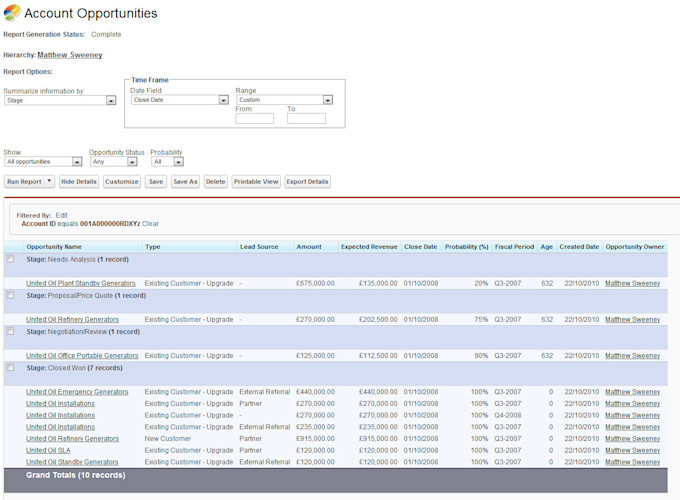Image resolution: width=680 pixels, height=500 pixels.
Task: Open the New Customer United Oil Refinery Generators
Action: pyautogui.click(x=72, y=438)
